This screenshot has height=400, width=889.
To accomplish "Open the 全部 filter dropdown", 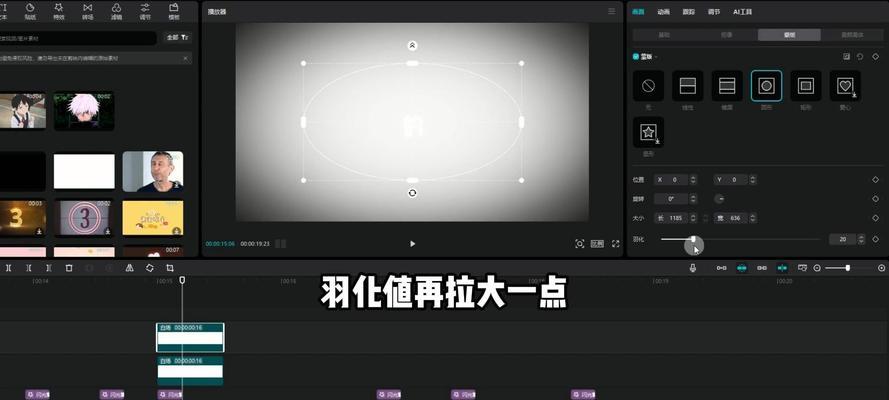I will [177, 38].
